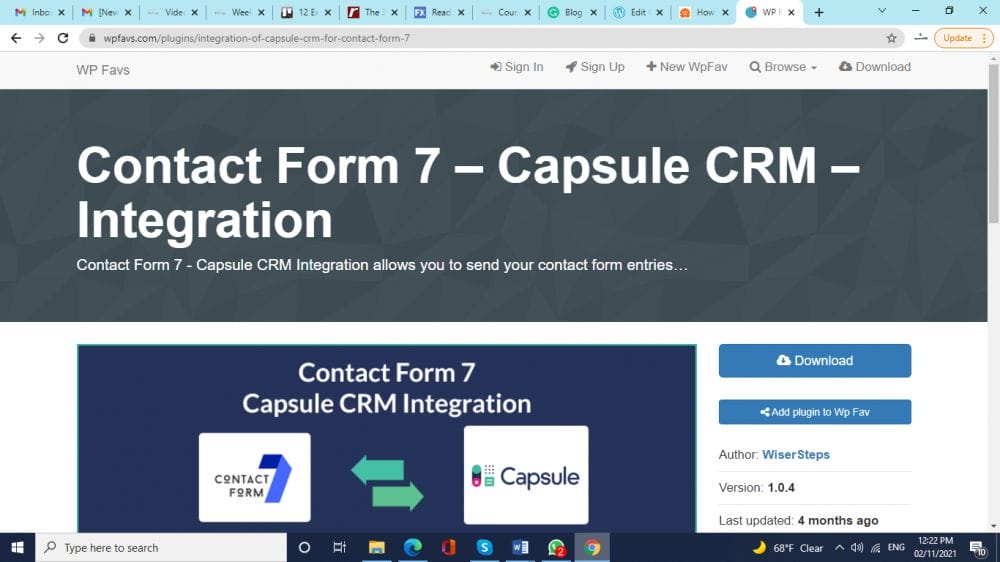Bookmark this page with the star icon
Image resolution: width=1000 pixels, height=562 pixels.
[891, 38]
